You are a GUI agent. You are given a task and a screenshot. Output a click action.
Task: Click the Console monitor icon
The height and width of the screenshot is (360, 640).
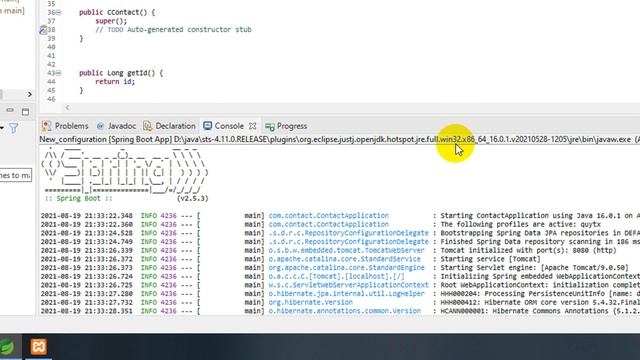click(x=208, y=126)
